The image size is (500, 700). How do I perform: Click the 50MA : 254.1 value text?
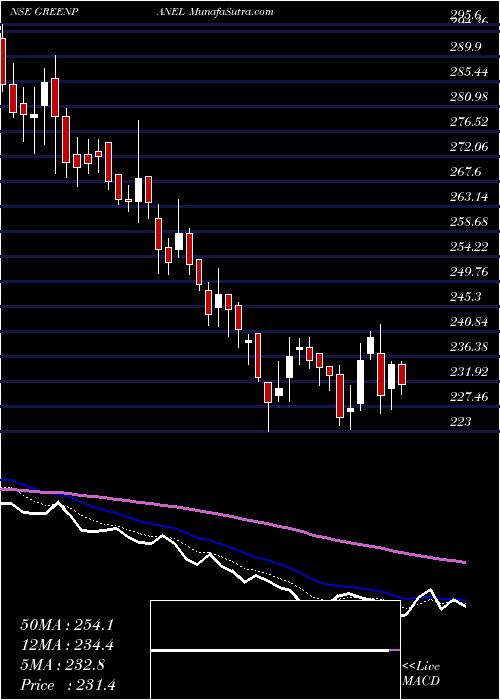coord(66,625)
